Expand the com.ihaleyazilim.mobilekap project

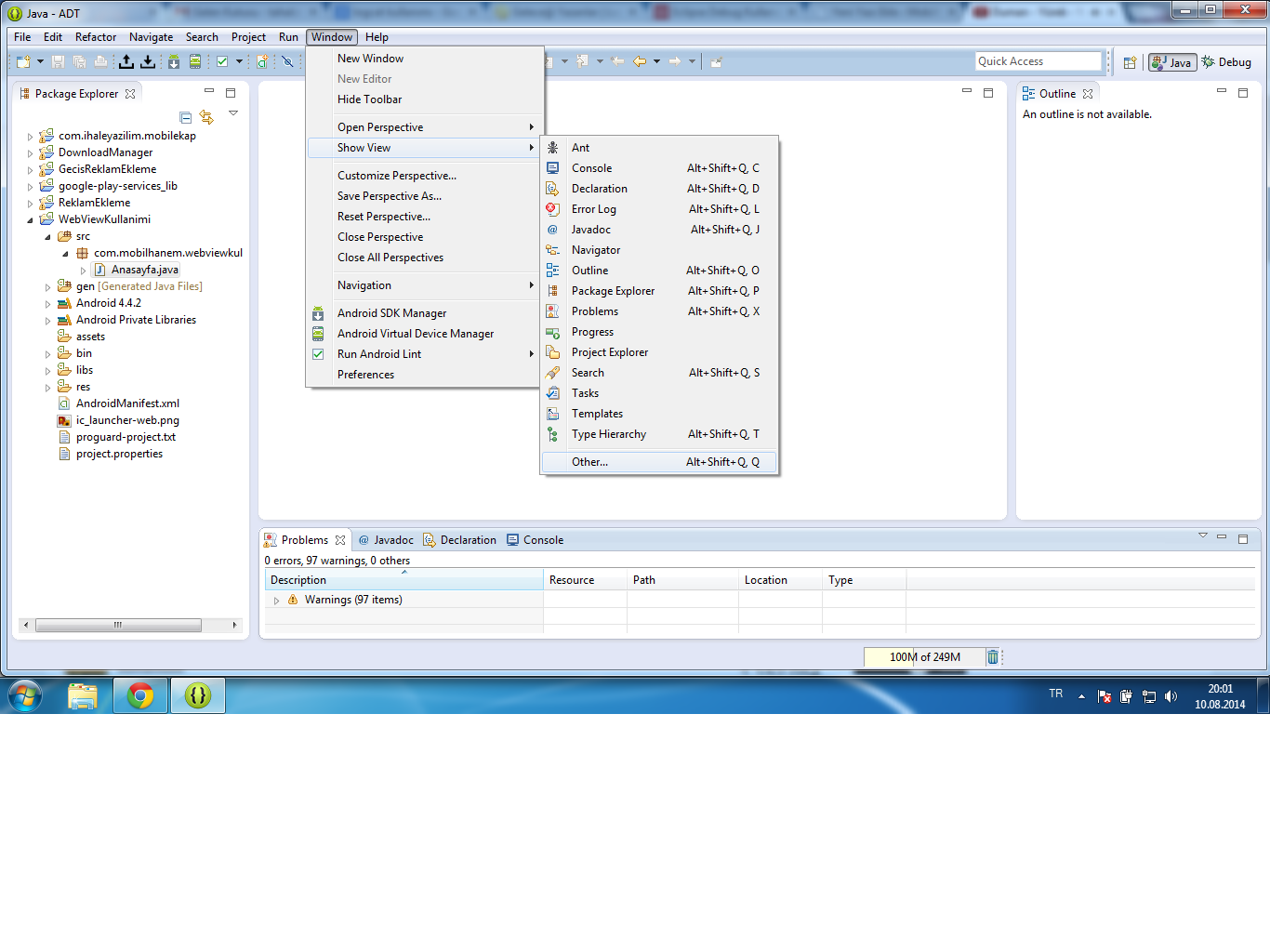(x=31, y=137)
